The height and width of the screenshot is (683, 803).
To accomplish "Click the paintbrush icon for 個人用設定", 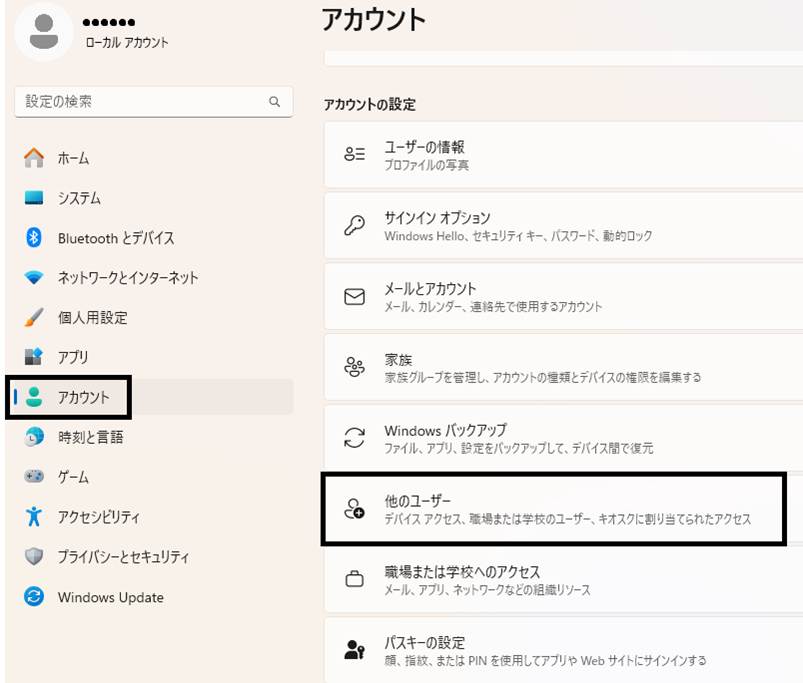I will coord(34,317).
